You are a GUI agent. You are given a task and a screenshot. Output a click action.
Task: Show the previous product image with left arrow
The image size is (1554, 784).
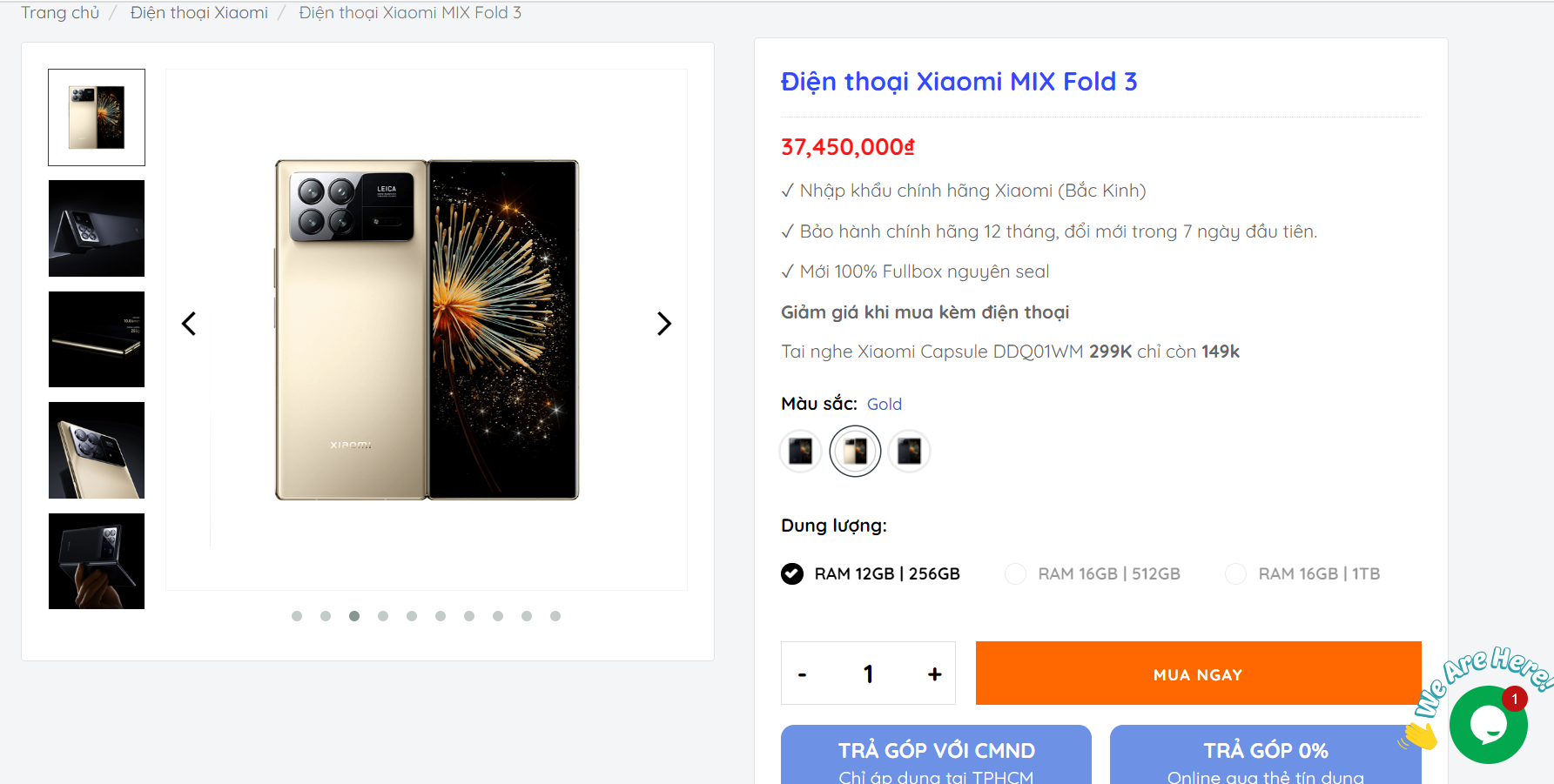189,324
